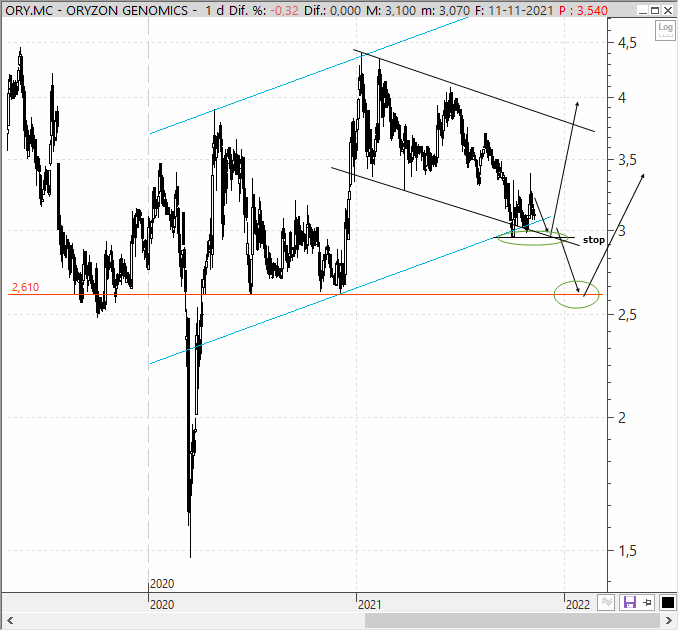Open the black color swatch

tap(667, 602)
